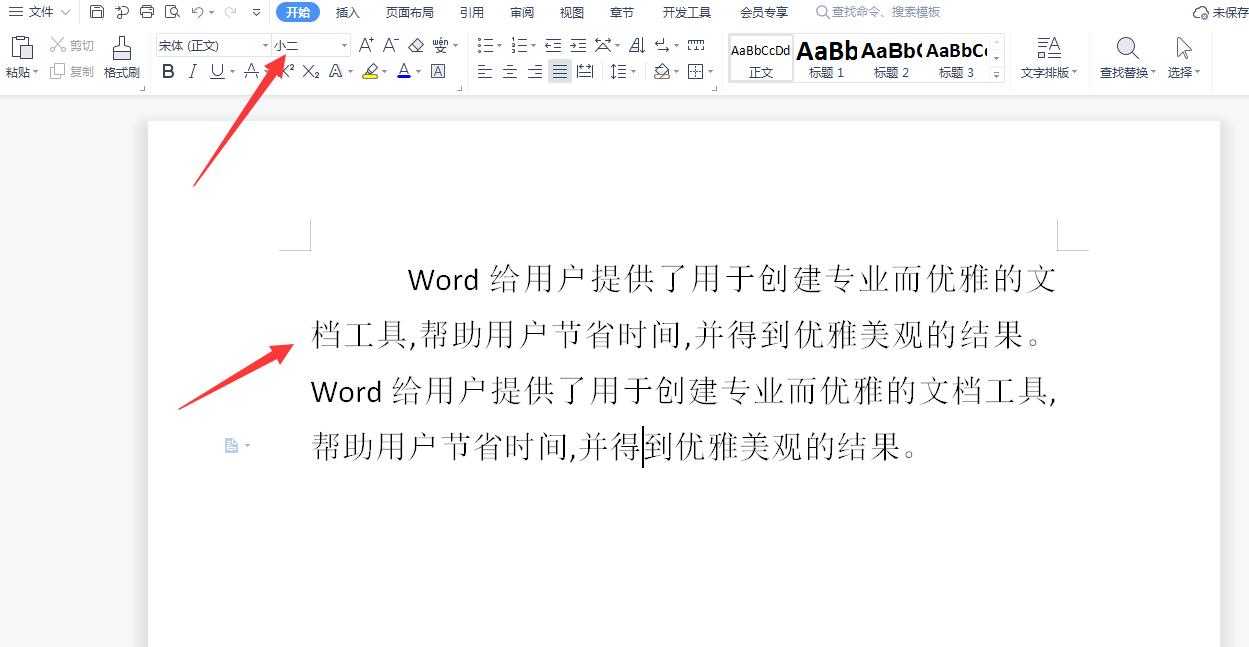Toggle Underline formatting

point(217,71)
